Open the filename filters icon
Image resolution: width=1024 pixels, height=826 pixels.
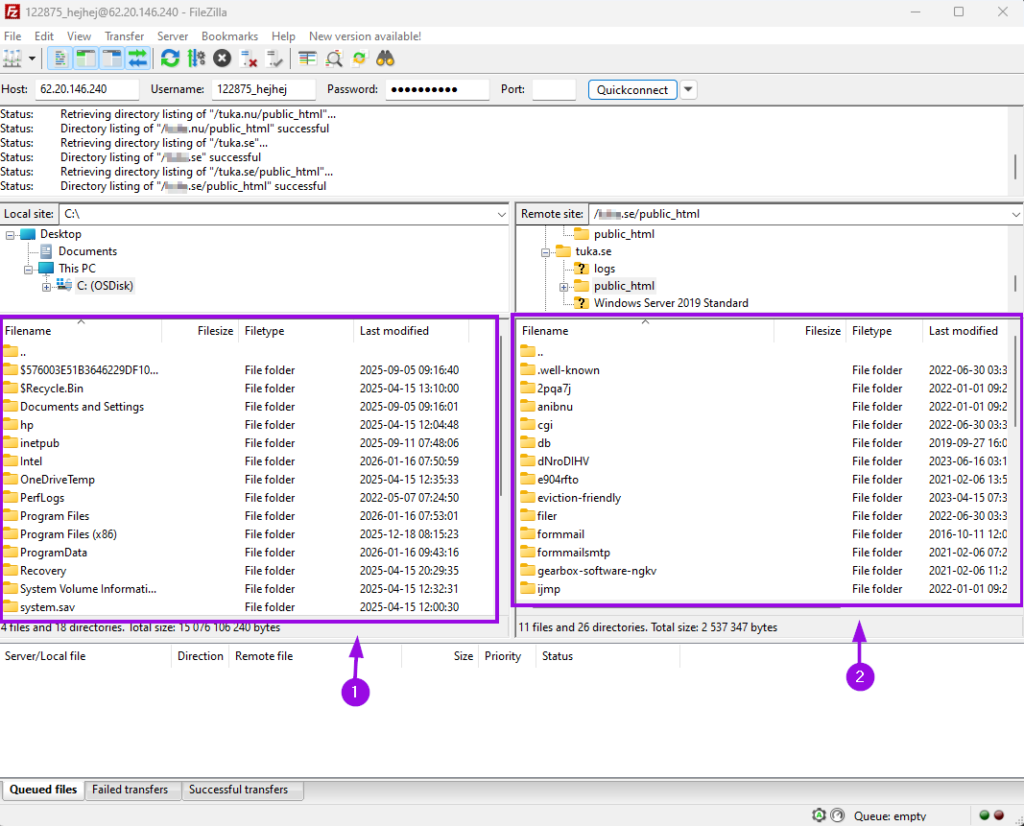tap(307, 59)
